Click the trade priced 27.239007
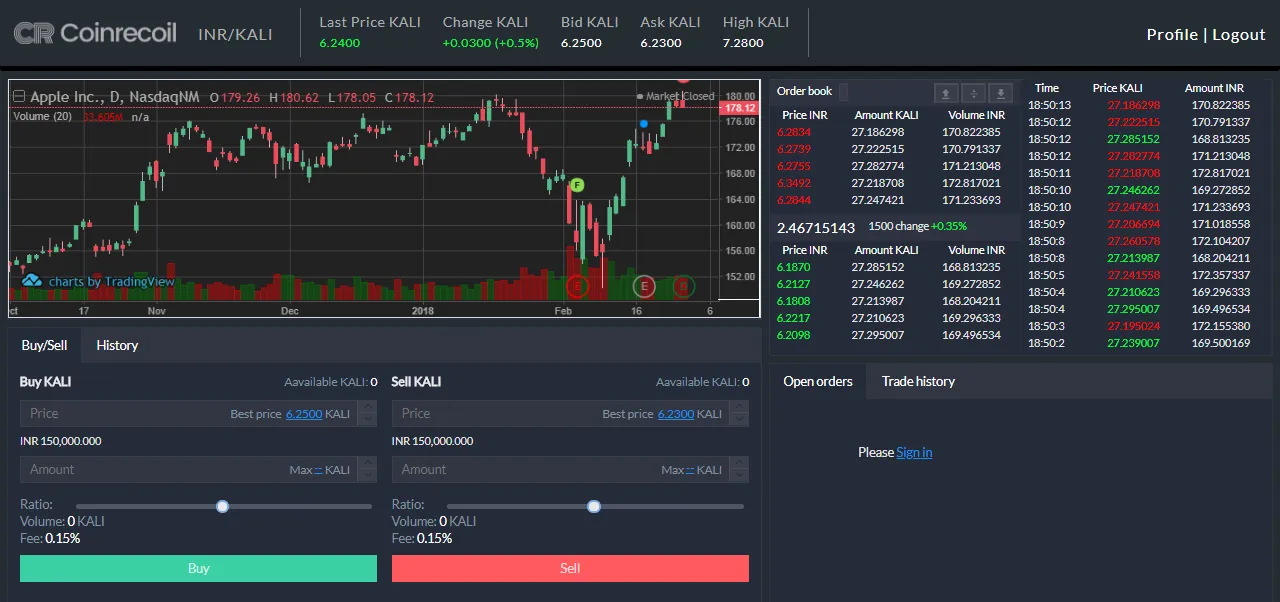The height and width of the screenshot is (602, 1280). (x=1140, y=343)
